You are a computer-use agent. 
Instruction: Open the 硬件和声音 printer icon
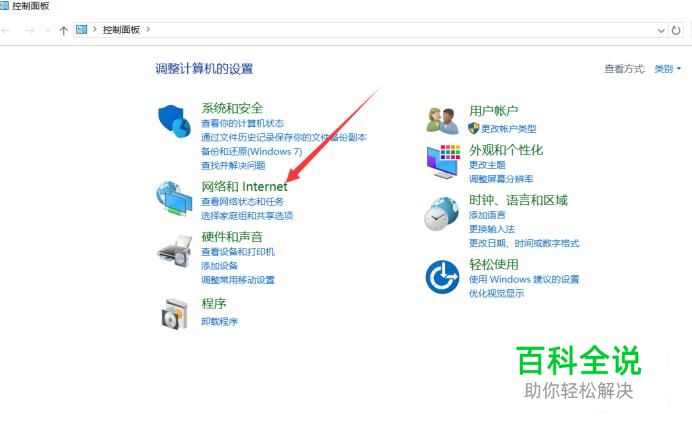[x=175, y=250]
